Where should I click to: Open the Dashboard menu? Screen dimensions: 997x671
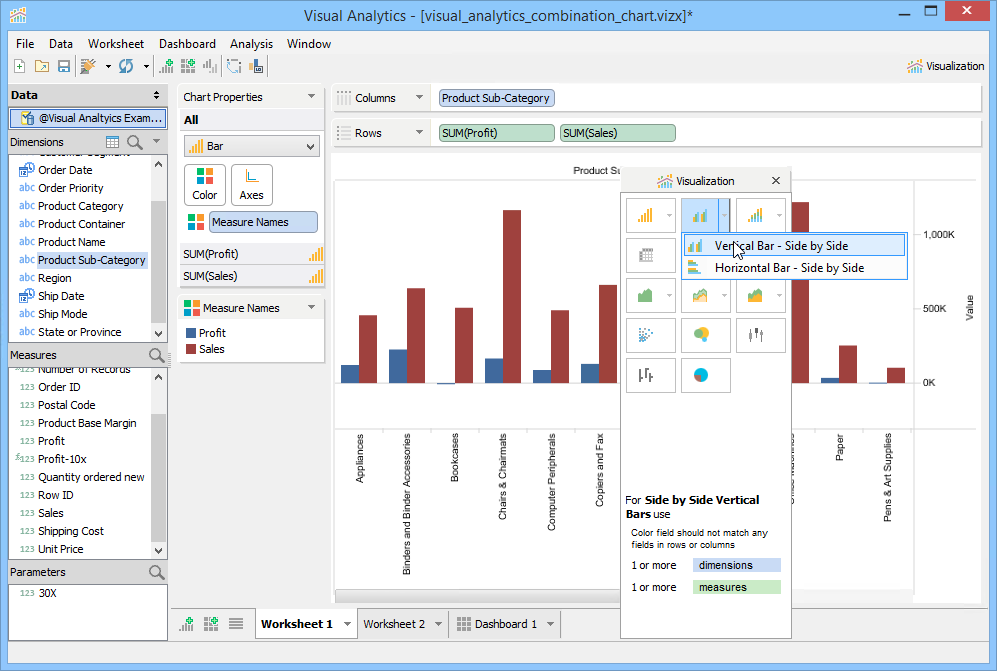[187, 44]
